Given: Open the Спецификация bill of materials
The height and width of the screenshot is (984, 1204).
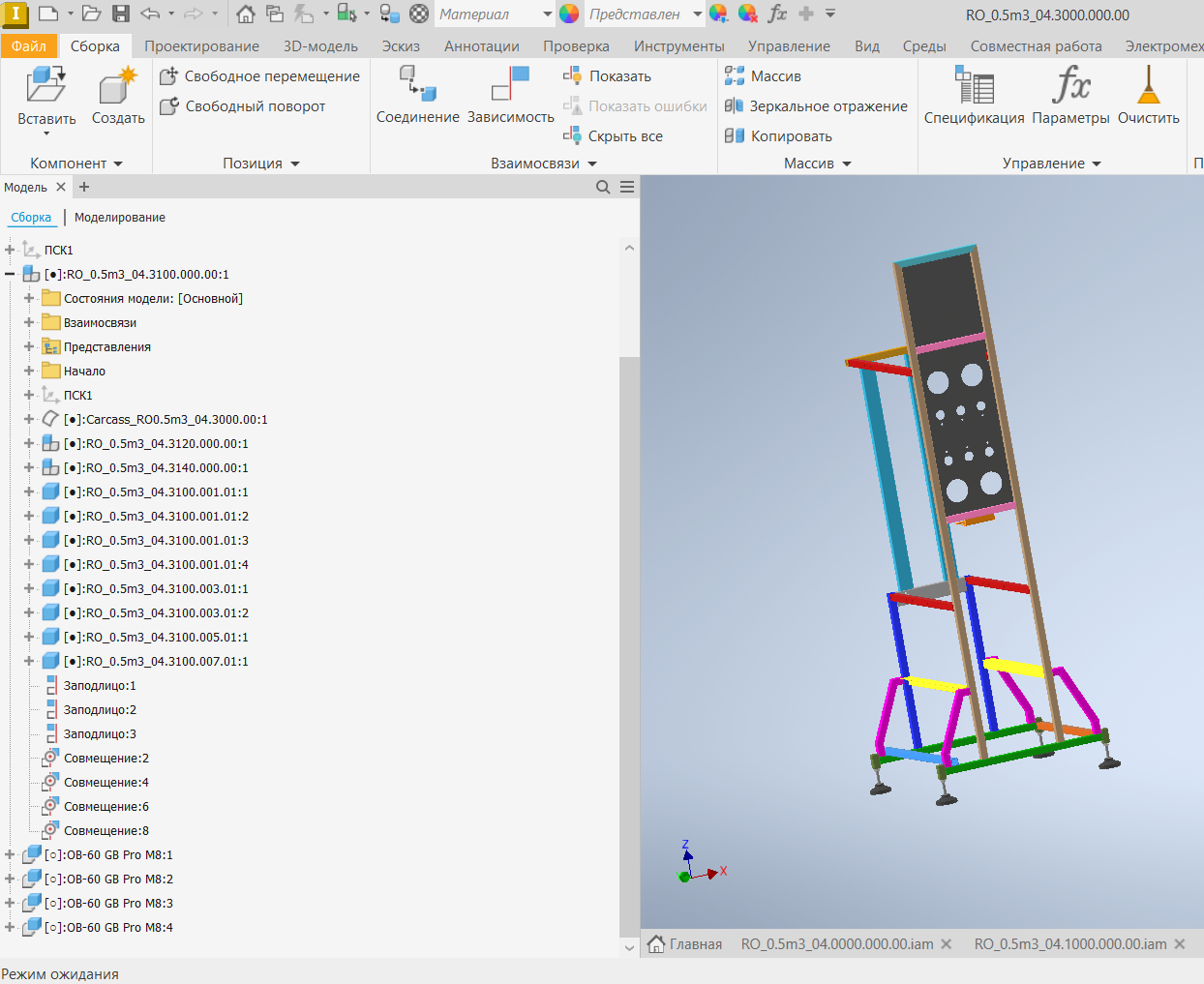Looking at the screenshot, I should 974,96.
